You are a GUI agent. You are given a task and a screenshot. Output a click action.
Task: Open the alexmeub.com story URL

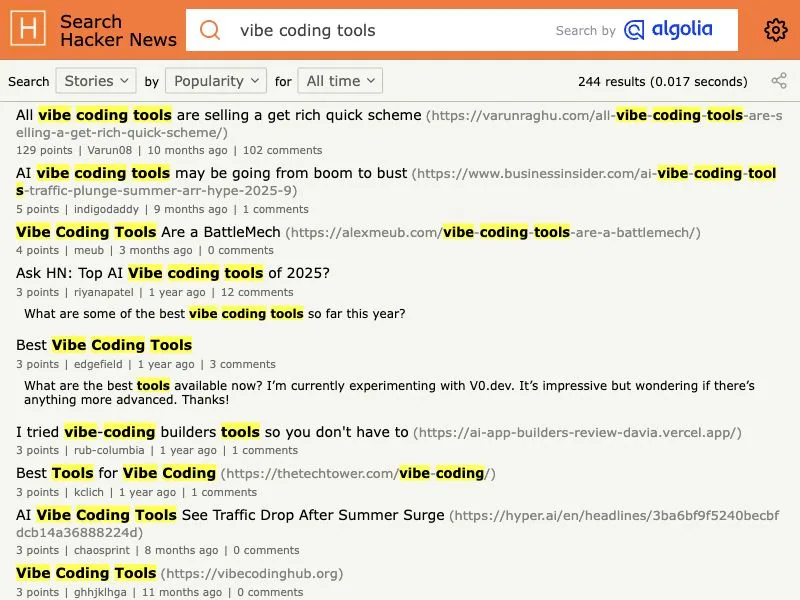493,233
